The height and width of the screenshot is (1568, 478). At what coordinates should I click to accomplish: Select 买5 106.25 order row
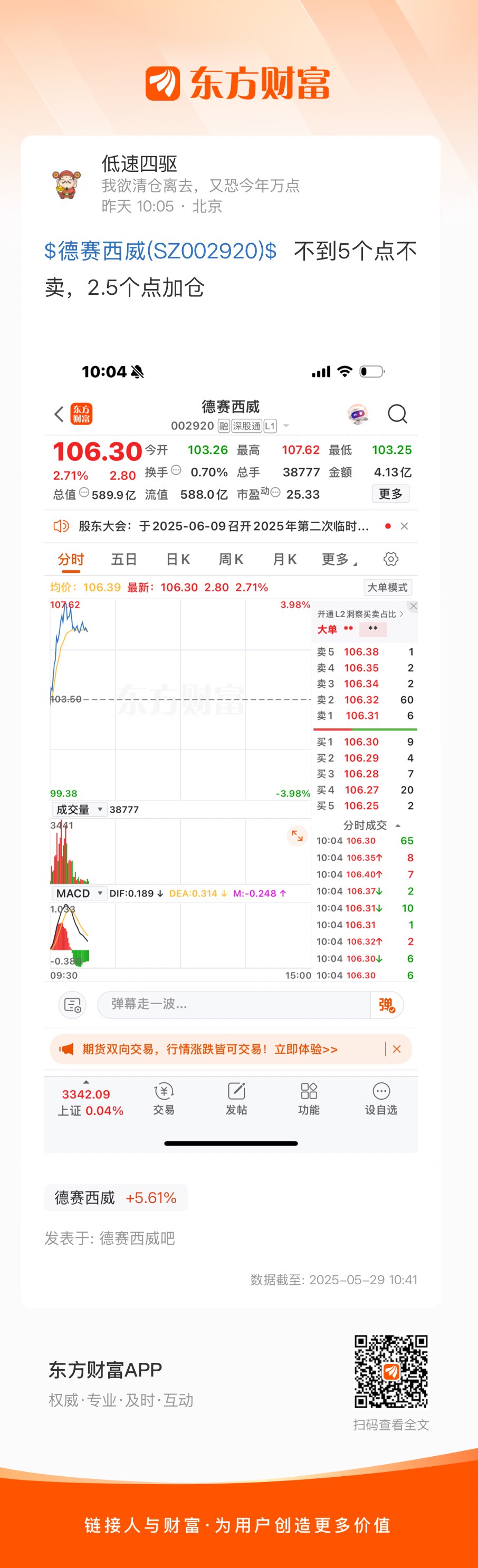click(365, 806)
